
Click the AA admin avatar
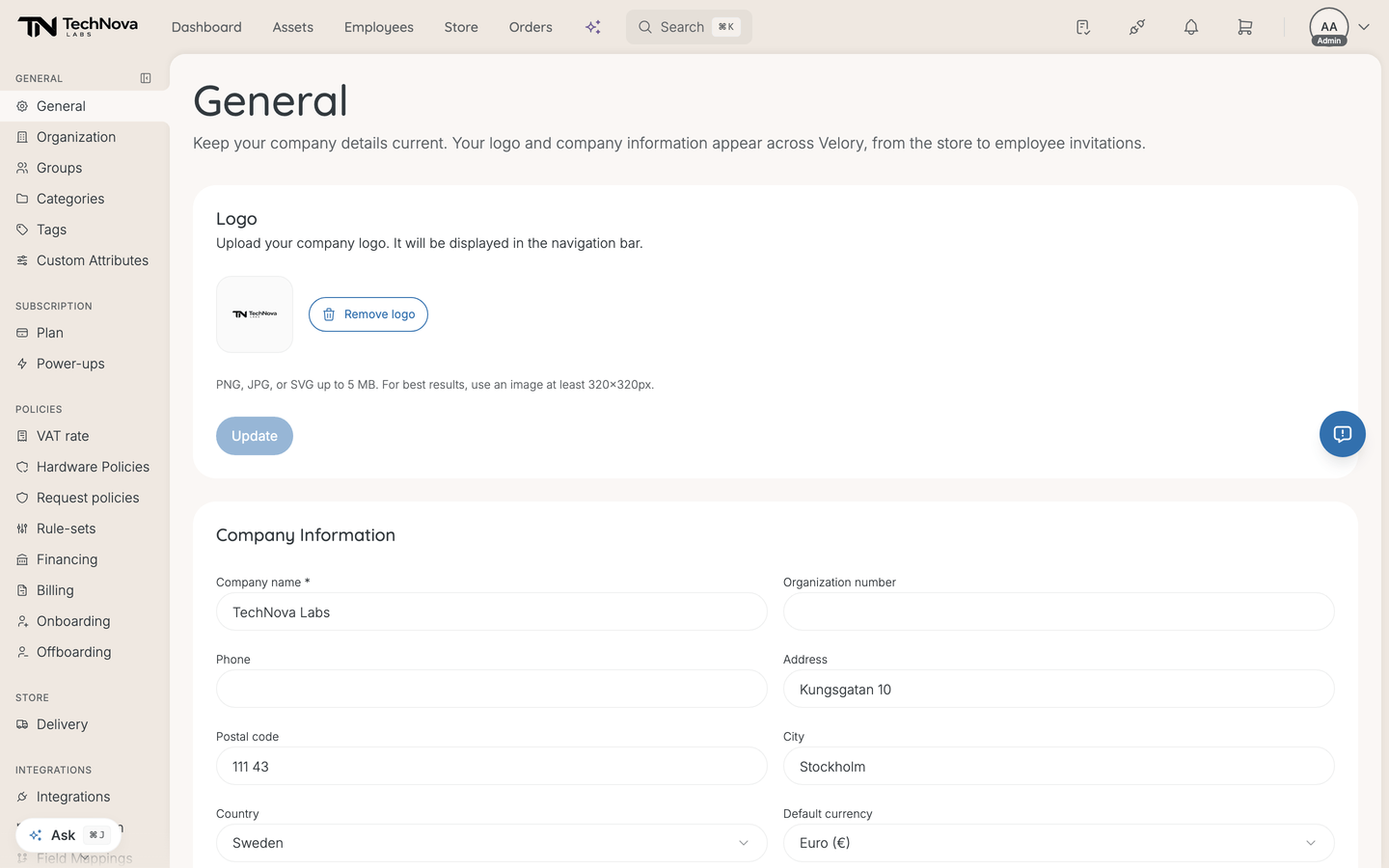tap(1329, 27)
